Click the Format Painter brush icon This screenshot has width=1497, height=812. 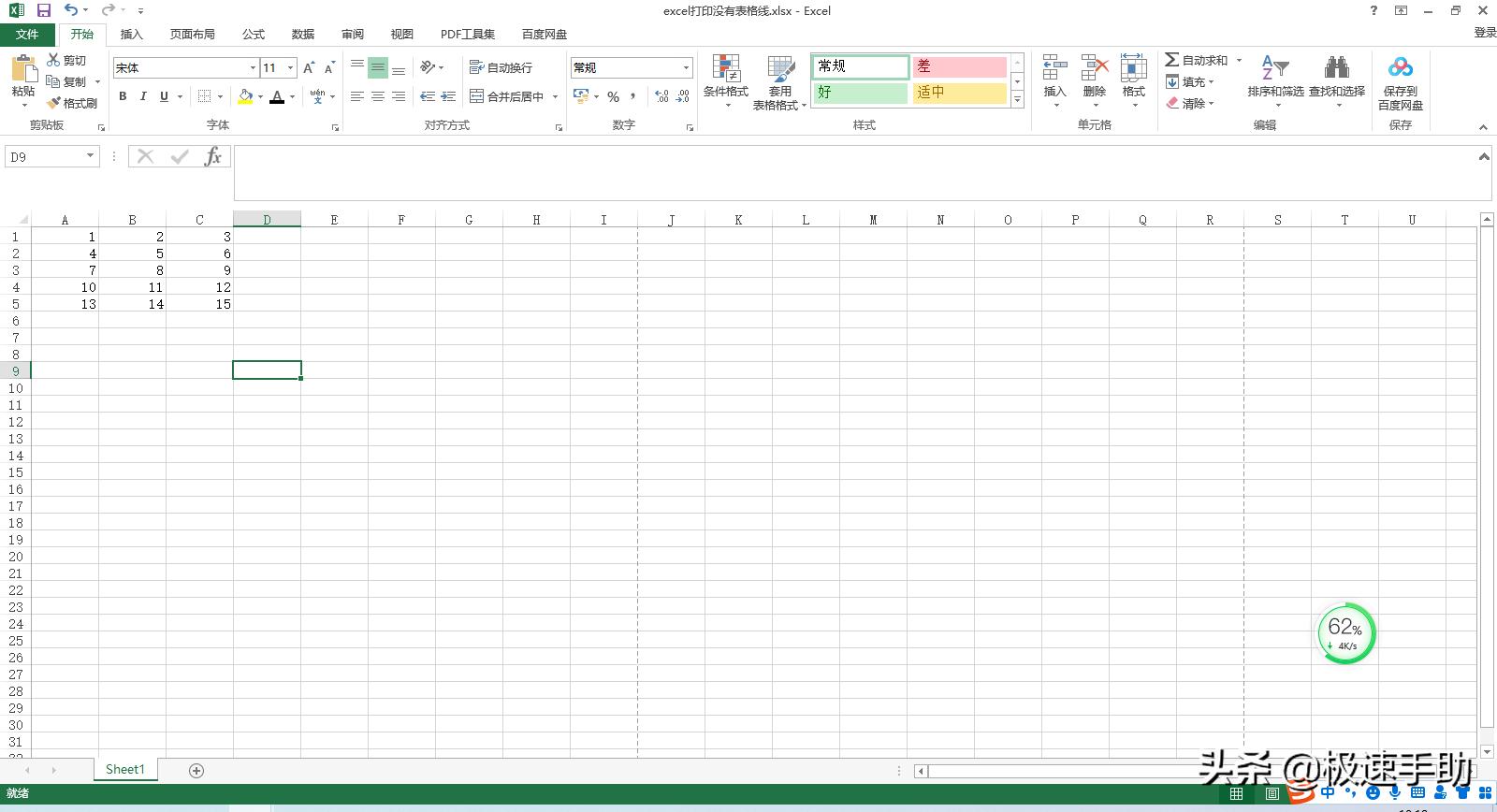coord(54,103)
